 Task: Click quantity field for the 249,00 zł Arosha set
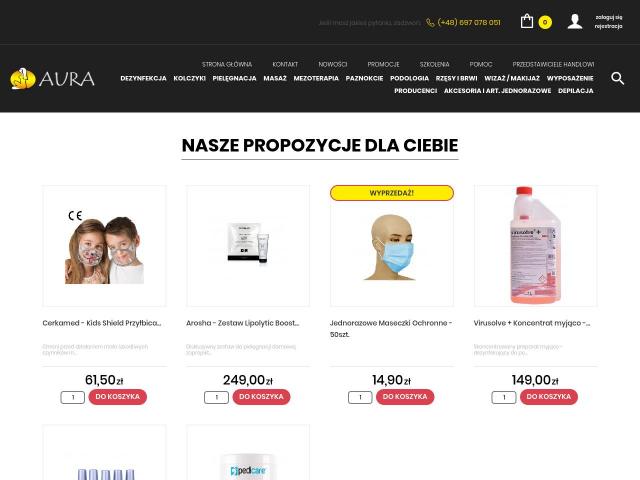pos(216,397)
